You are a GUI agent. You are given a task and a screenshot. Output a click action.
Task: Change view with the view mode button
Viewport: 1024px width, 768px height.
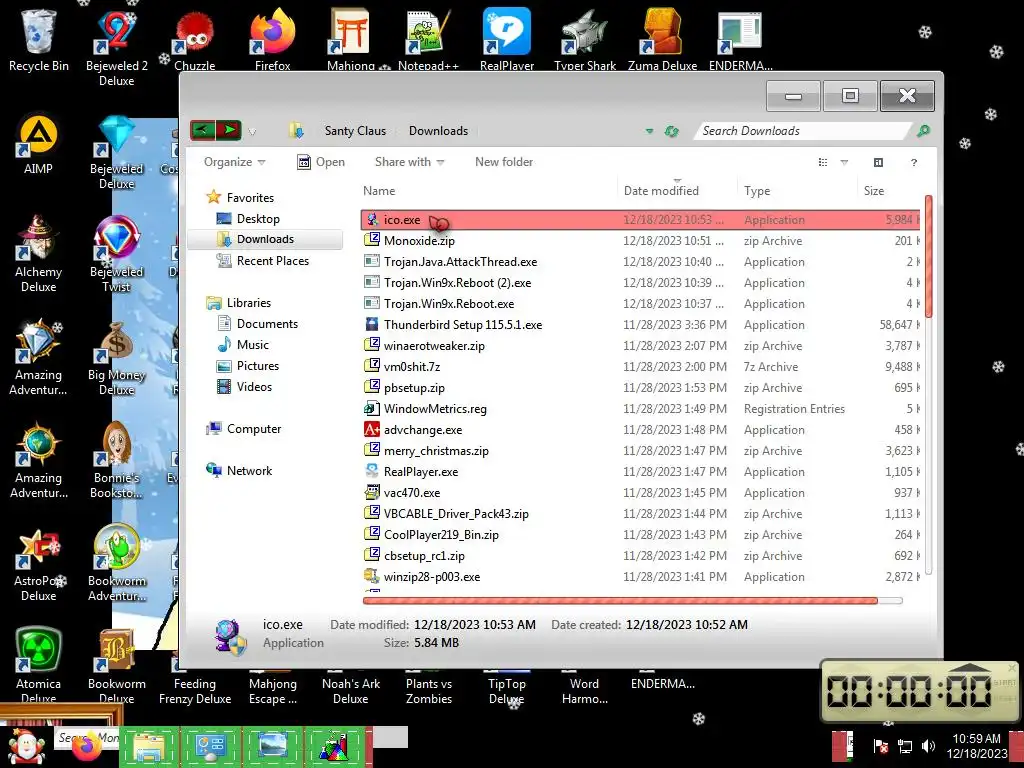point(823,162)
